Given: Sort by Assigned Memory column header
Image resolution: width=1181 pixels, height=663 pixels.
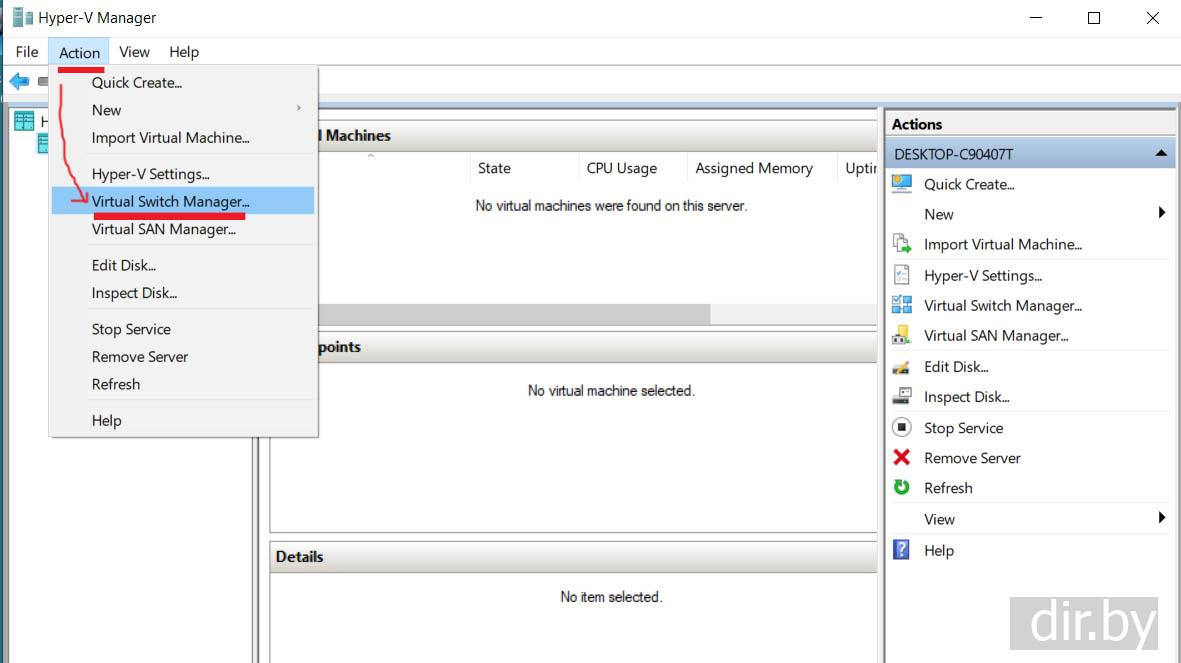Looking at the screenshot, I should point(761,168).
